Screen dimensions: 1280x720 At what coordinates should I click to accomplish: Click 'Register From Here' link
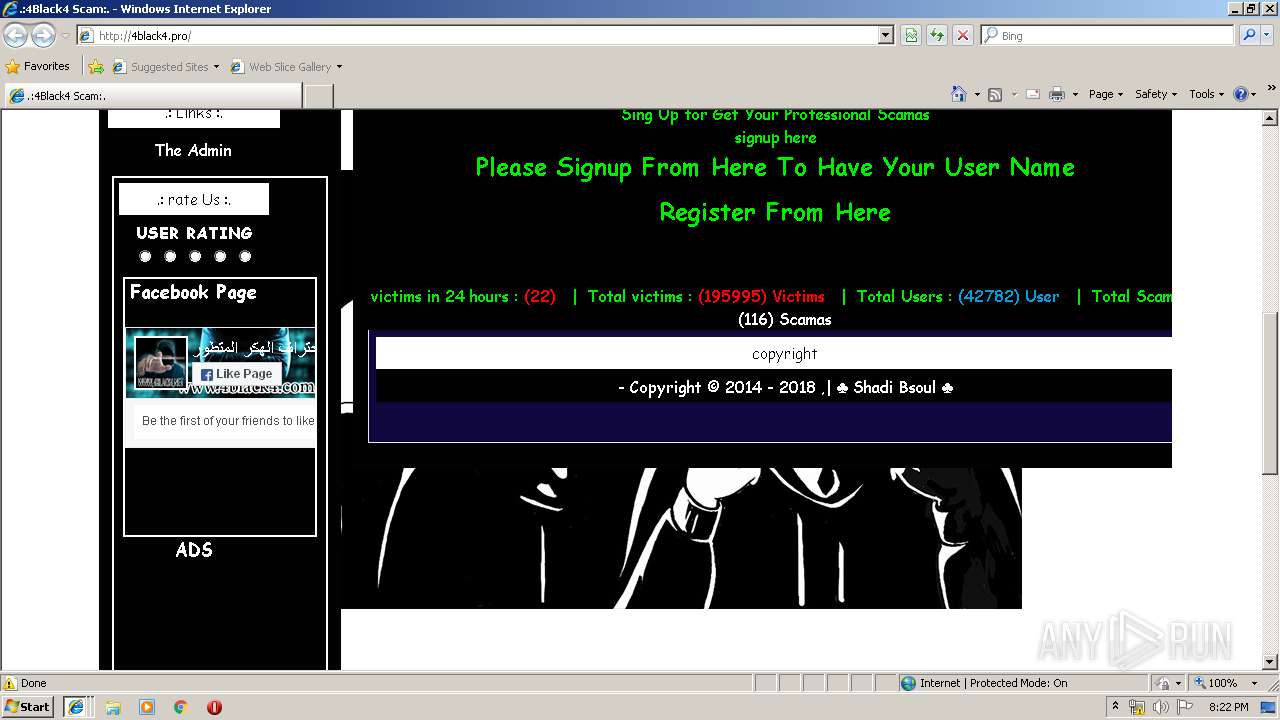(x=775, y=212)
